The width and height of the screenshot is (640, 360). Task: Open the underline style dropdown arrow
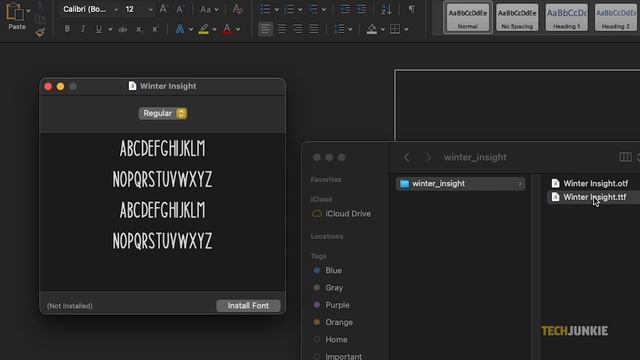pos(110,29)
